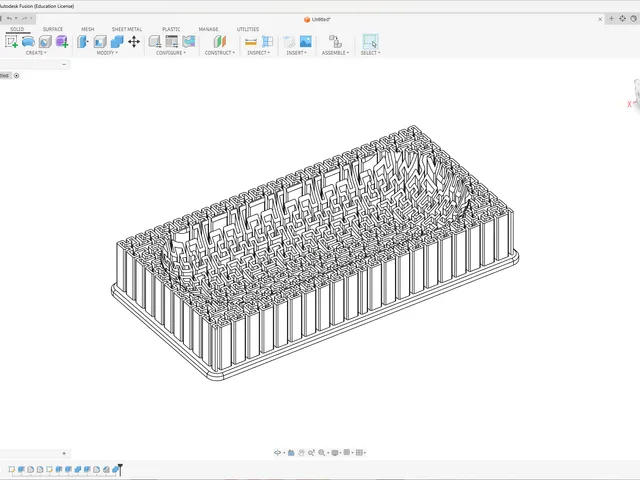Start a new sketch with Create Sketch

[11, 42]
